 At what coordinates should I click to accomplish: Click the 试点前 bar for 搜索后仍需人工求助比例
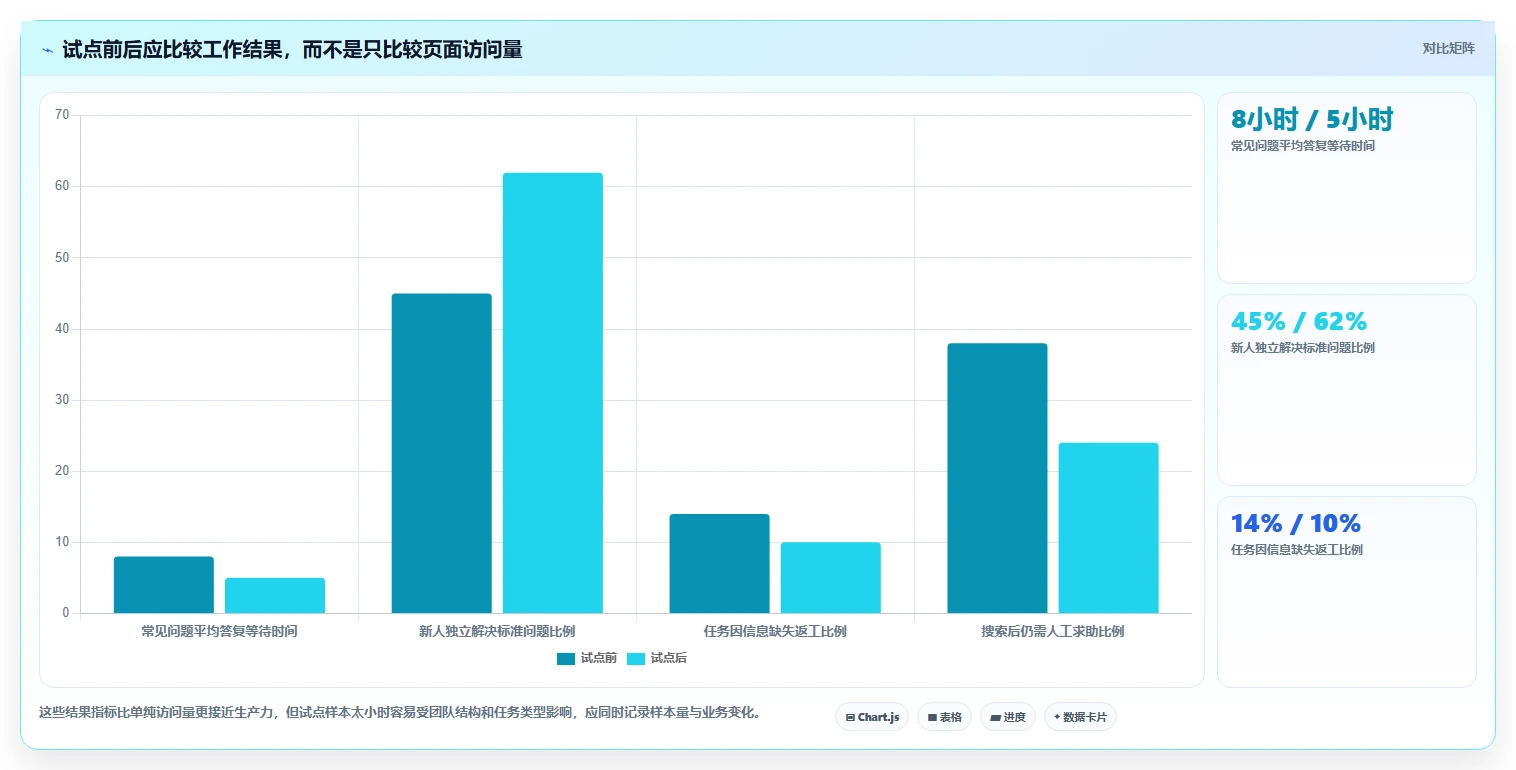coord(998,478)
